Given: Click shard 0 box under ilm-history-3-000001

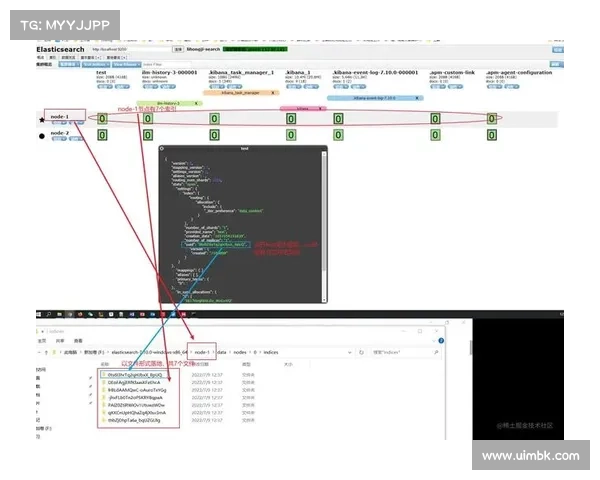Looking at the screenshot, I should (147, 119).
